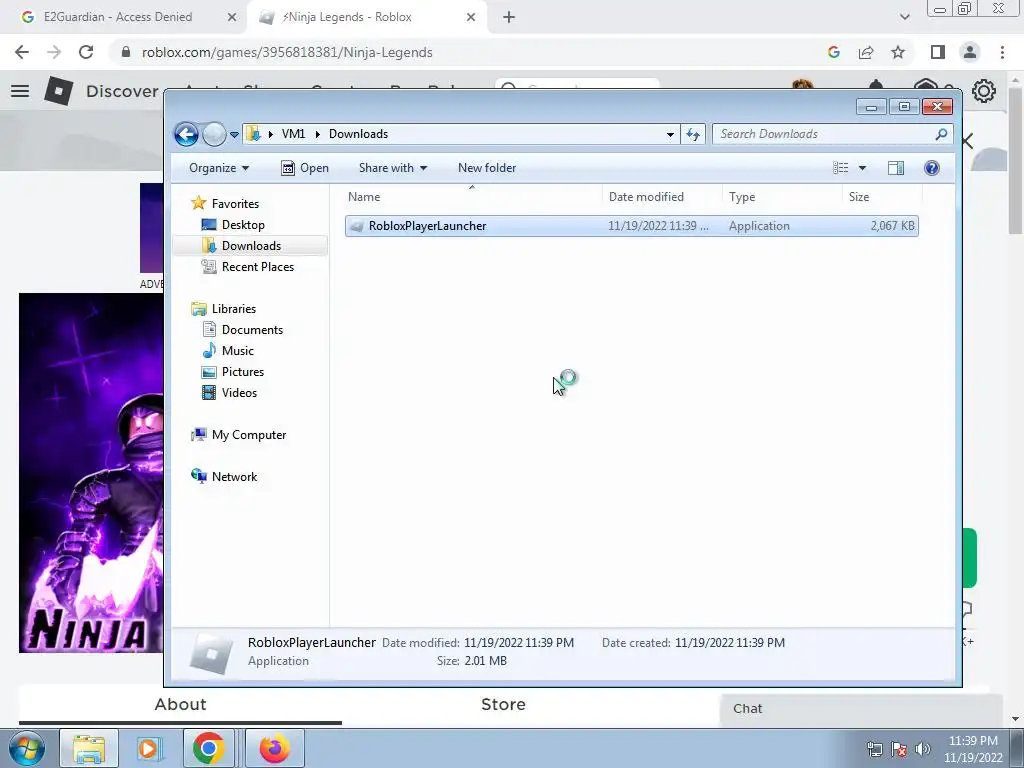Select Network in navigation pane
1024x768 pixels.
pyautogui.click(x=224, y=477)
